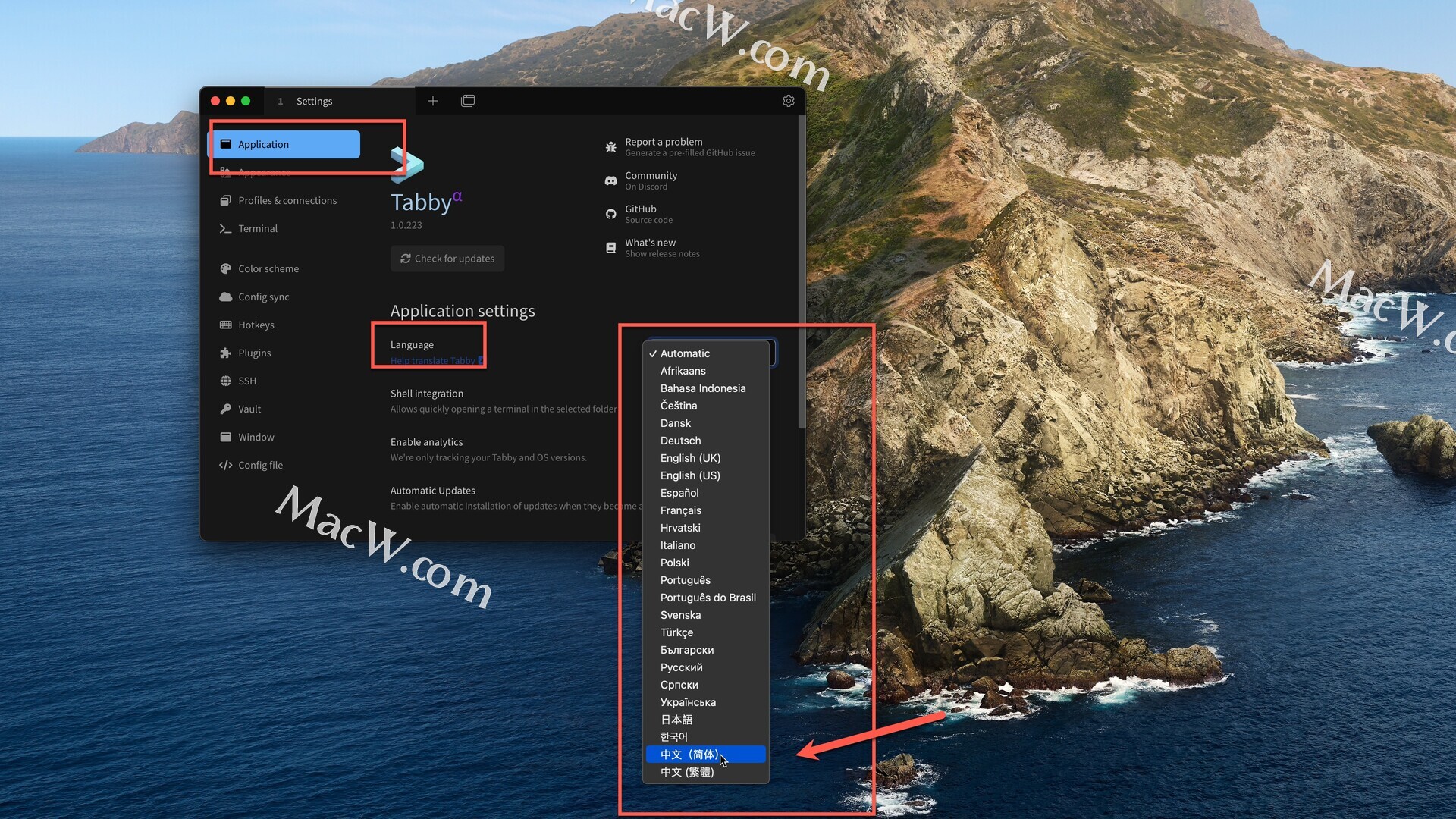Select 中文 (简体) language option
This screenshot has width=1456, height=819.
pyautogui.click(x=705, y=755)
